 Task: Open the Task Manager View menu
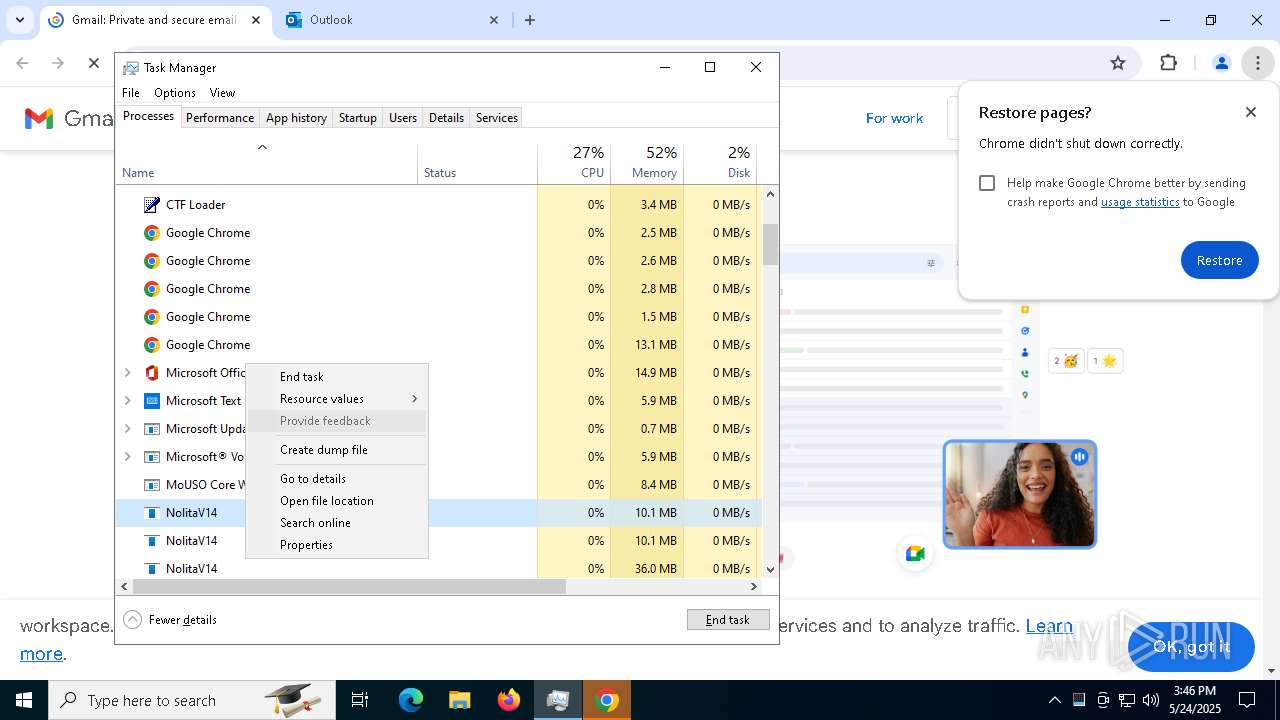point(222,93)
